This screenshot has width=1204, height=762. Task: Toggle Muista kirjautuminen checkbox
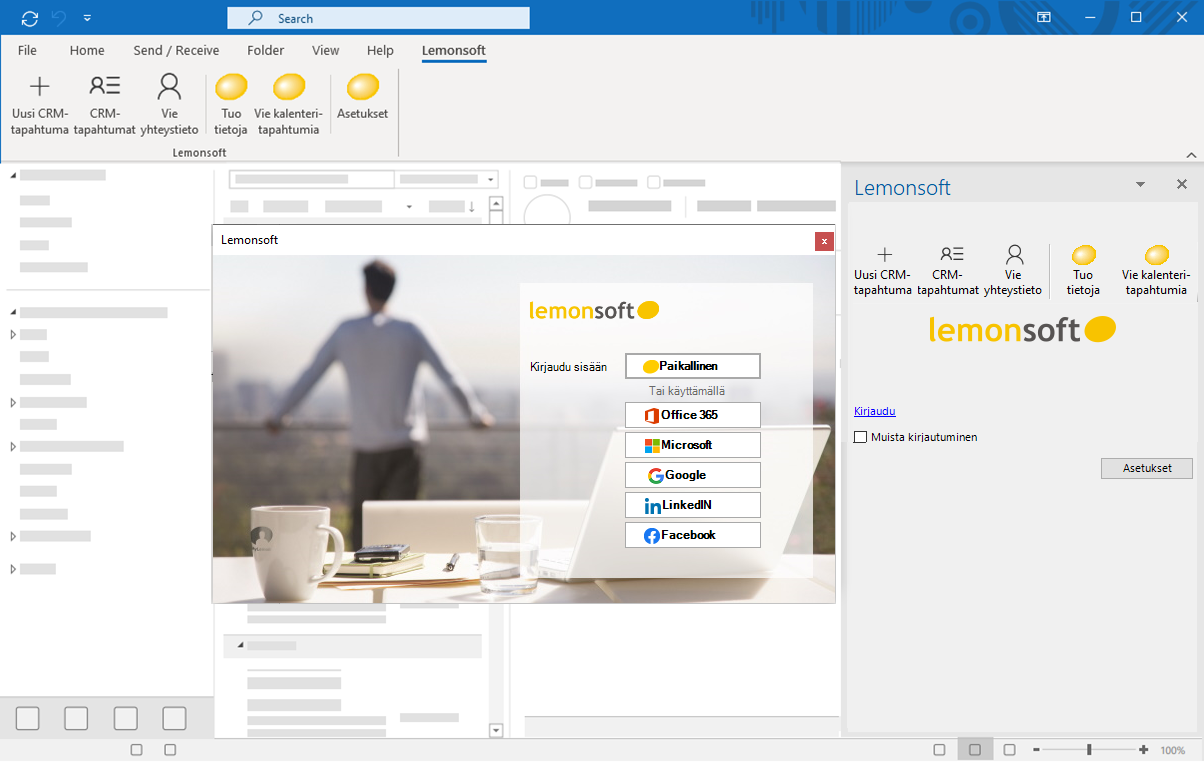pos(861,437)
